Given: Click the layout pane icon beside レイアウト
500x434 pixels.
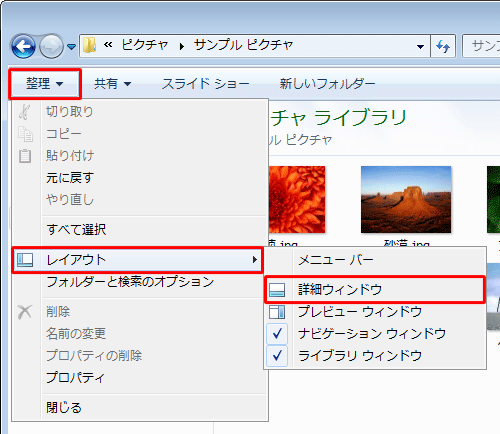Looking at the screenshot, I should [x=25, y=260].
